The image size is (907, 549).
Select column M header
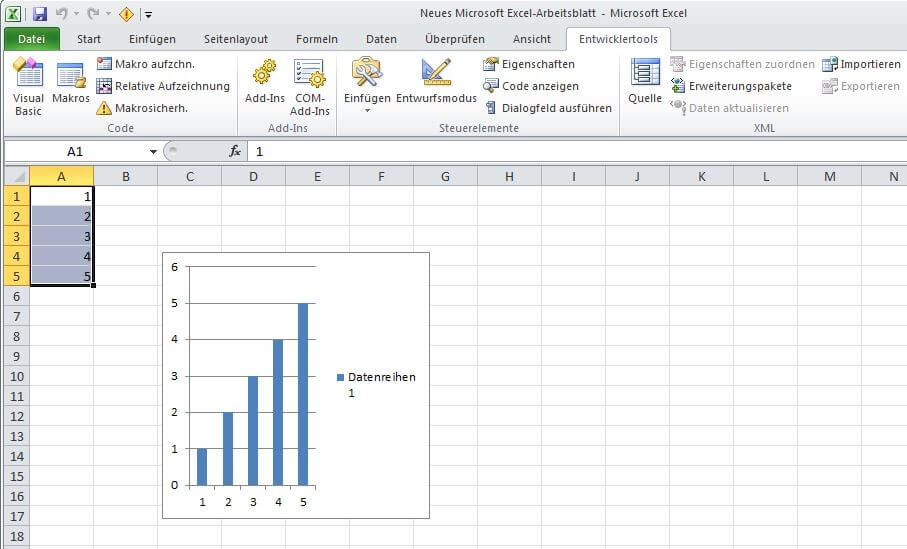coord(829,176)
